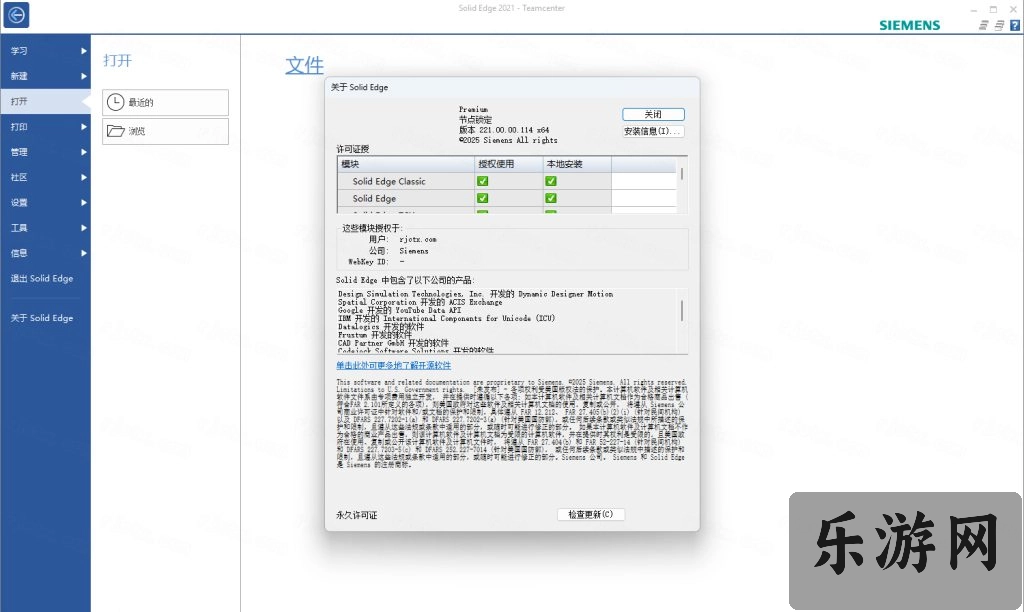Toggle 授权使用 checkbox for Solid Edge Classic

483,181
